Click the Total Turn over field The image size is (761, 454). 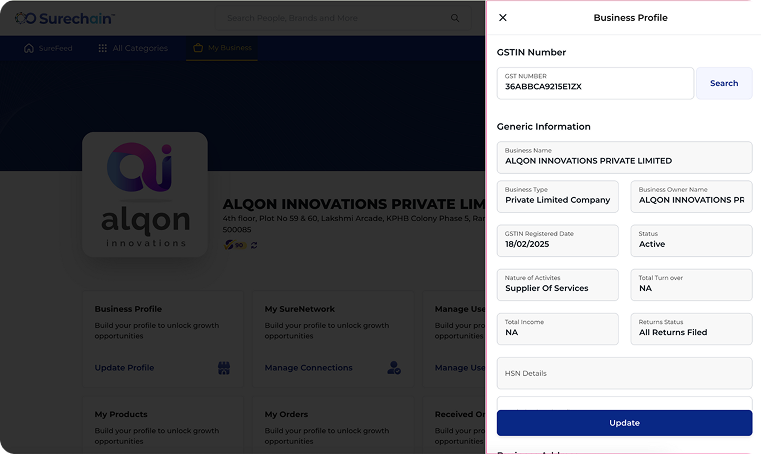pyautogui.click(x=691, y=285)
